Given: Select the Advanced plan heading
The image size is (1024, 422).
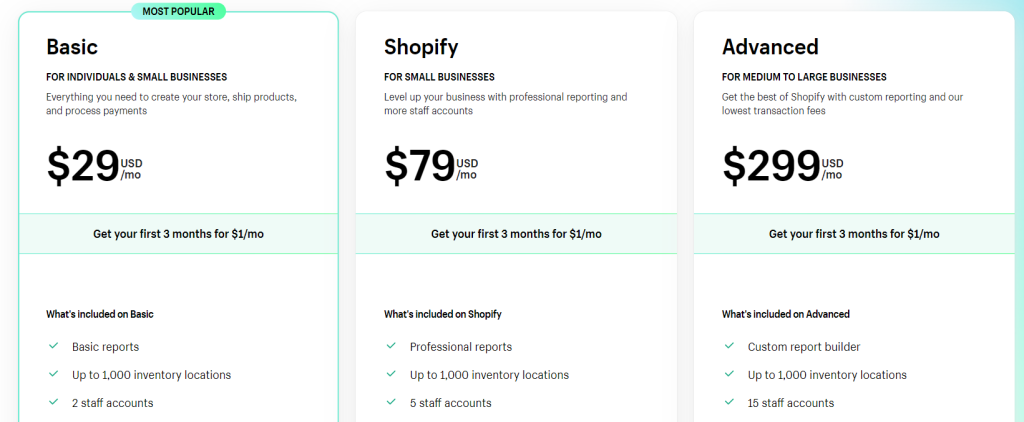Looking at the screenshot, I should 770,47.
